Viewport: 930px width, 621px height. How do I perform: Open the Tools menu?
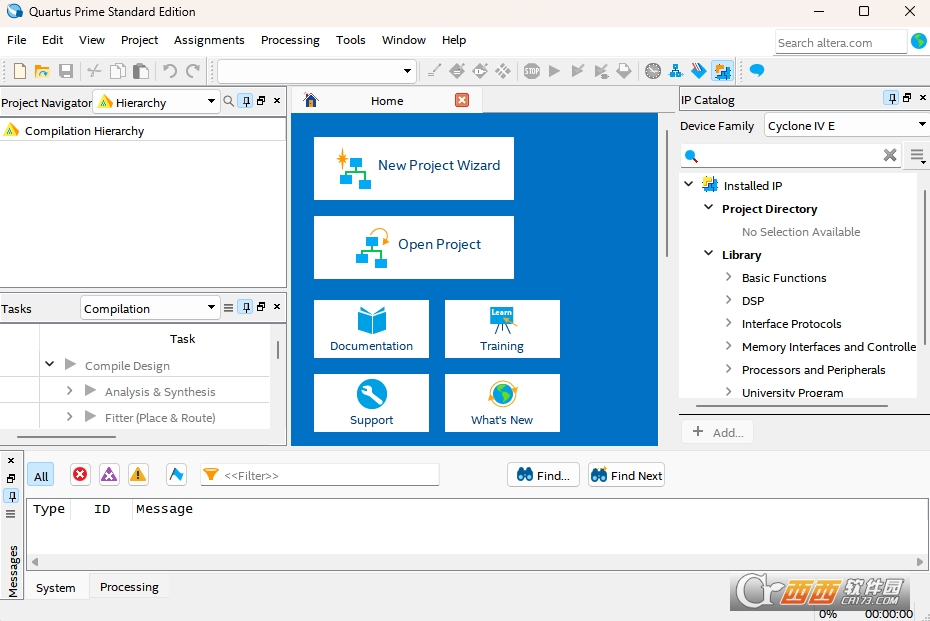point(351,40)
